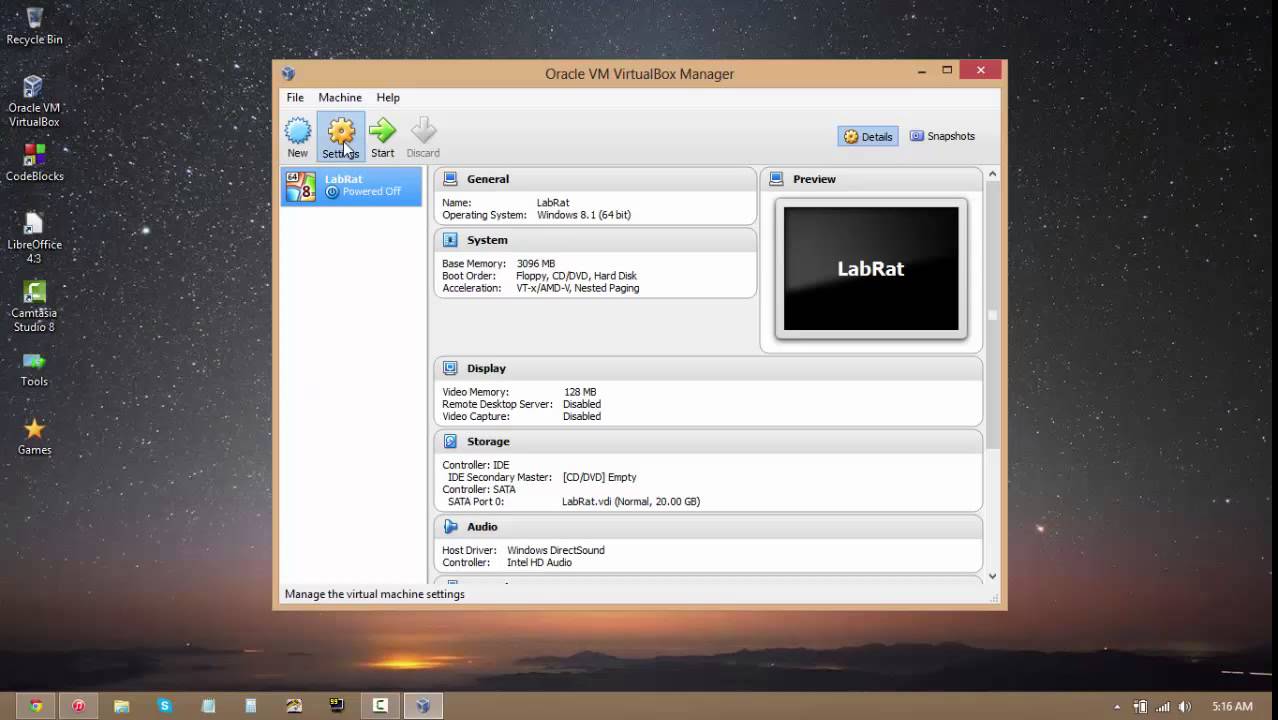The height and width of the screenshot is (720, 1278).
Task: Click the General section icon
Action: [x=450, y=179]
